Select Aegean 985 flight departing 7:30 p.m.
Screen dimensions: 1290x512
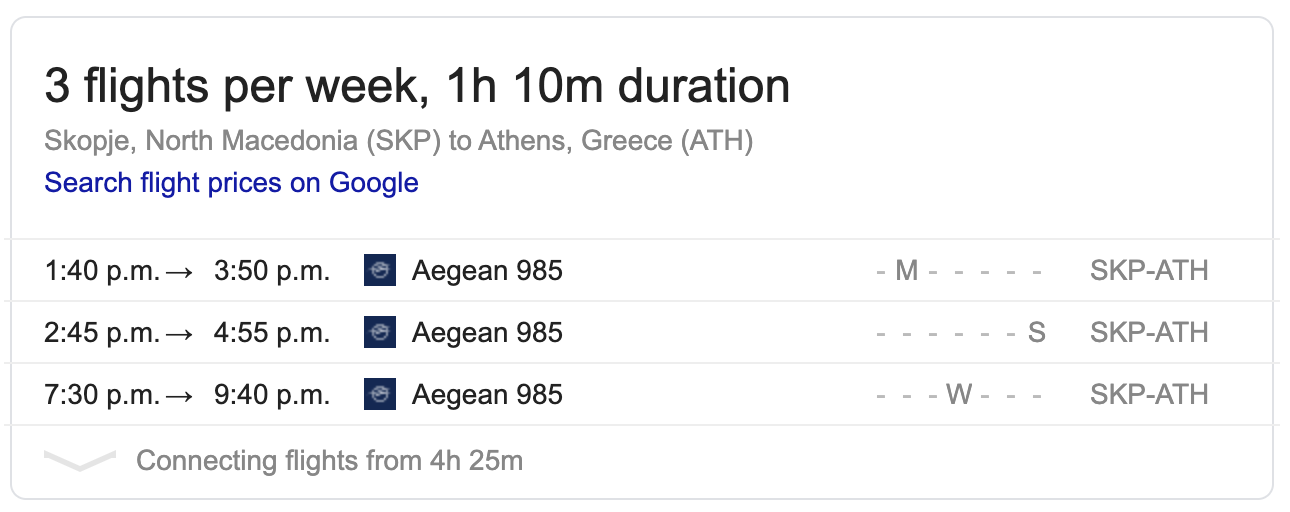(641, 394)
